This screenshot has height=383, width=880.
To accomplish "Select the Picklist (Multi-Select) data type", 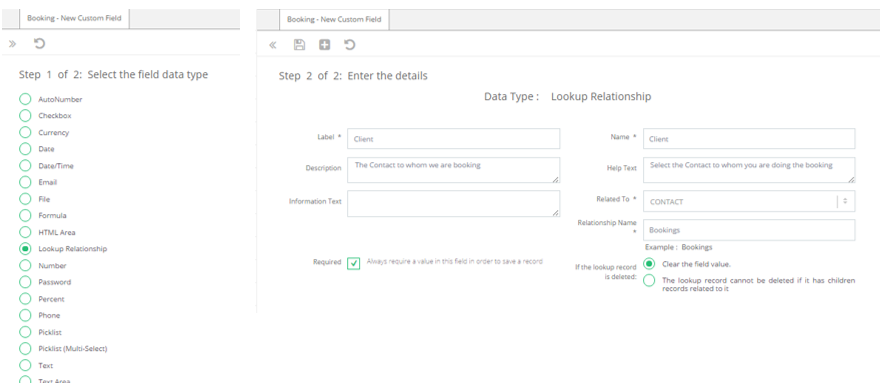I will [x=25, y=348].
